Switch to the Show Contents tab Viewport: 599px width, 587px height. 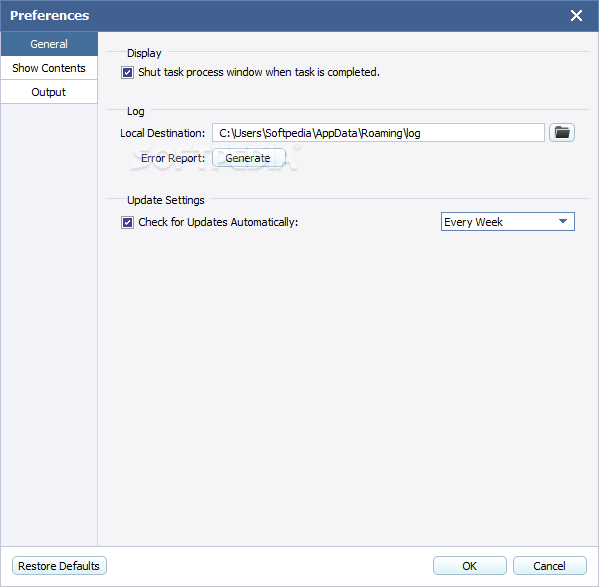pos(49,68)
